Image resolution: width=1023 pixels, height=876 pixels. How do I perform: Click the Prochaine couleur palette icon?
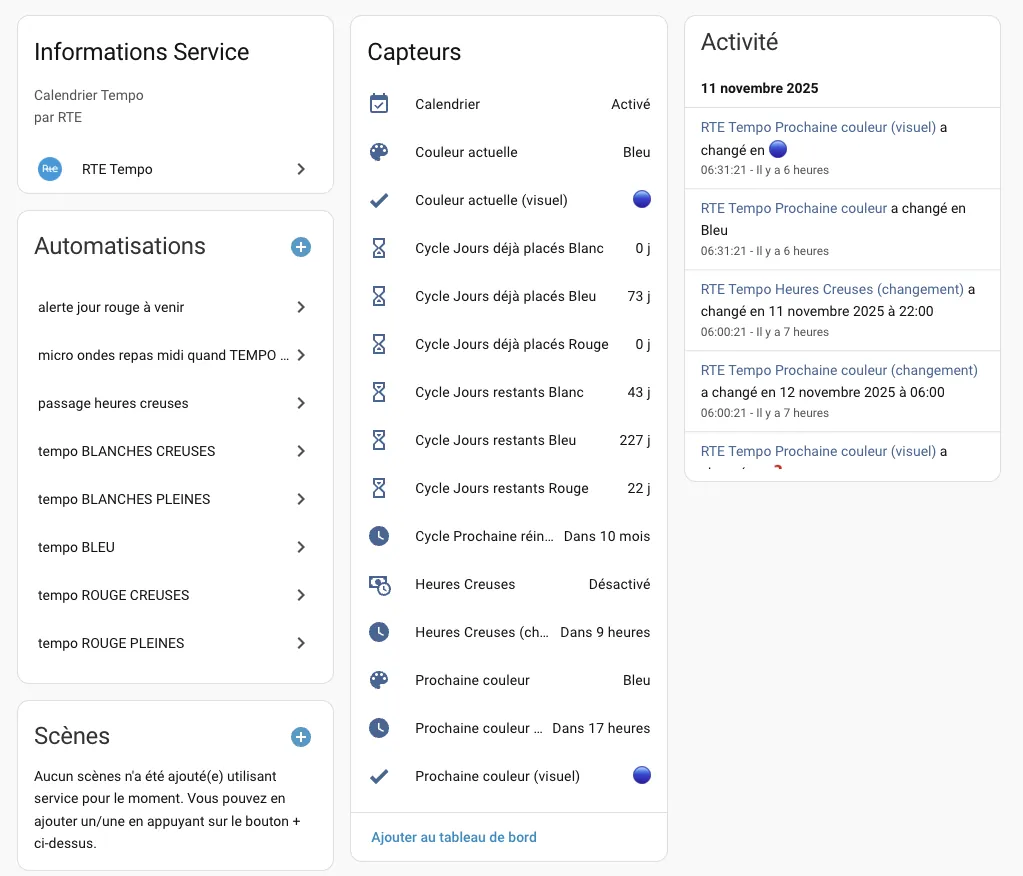(379, 680)
